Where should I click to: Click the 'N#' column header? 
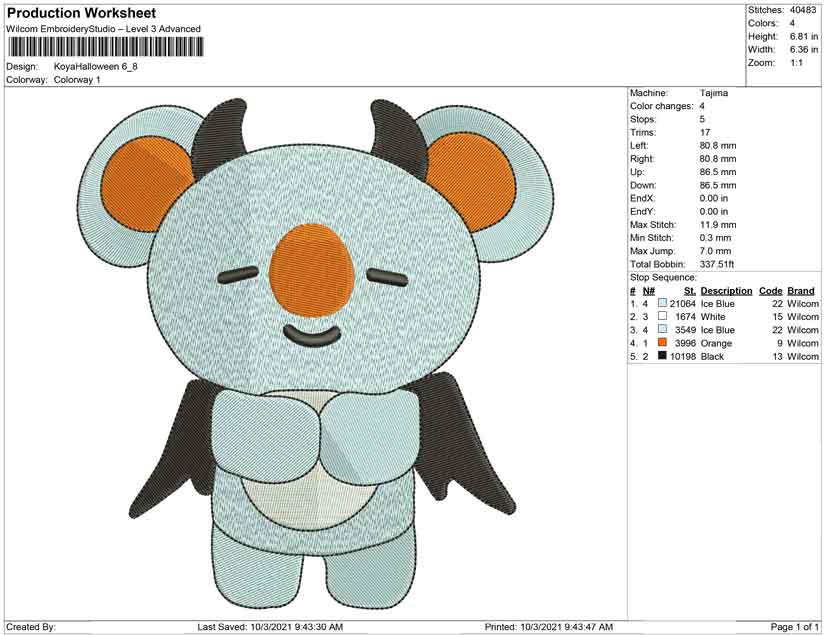pos(649,291)
